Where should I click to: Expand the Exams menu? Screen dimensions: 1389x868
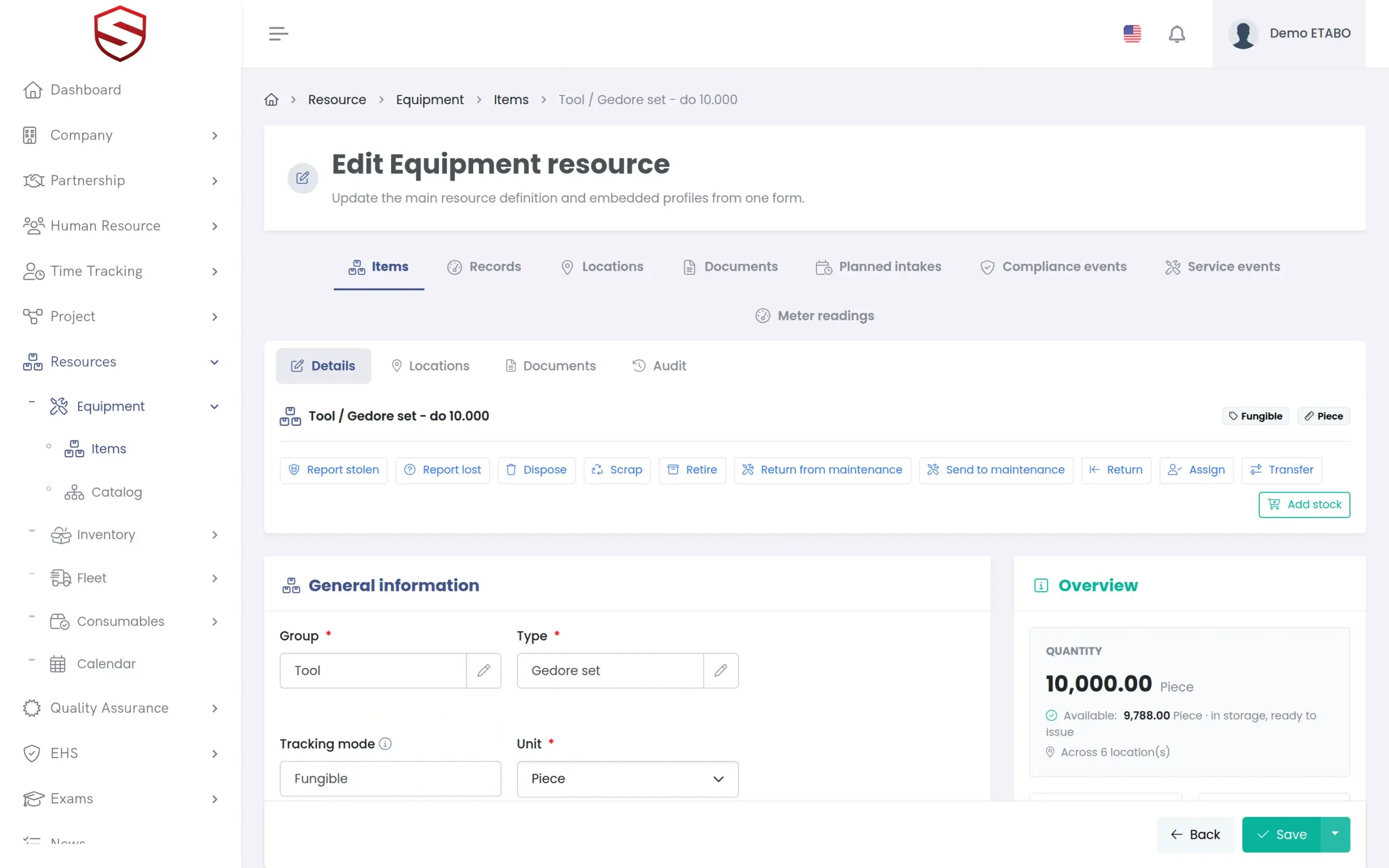pos(215,799)
